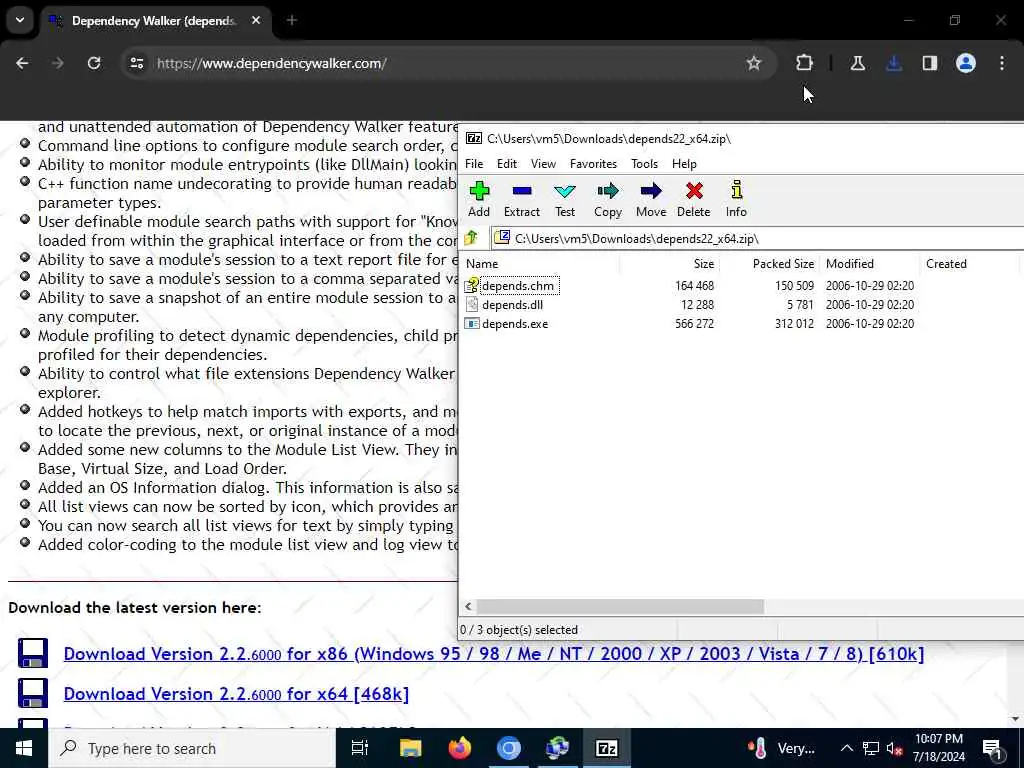Select the depends.dll file name
1024x768 pixels.
click(x=512, y=305)
